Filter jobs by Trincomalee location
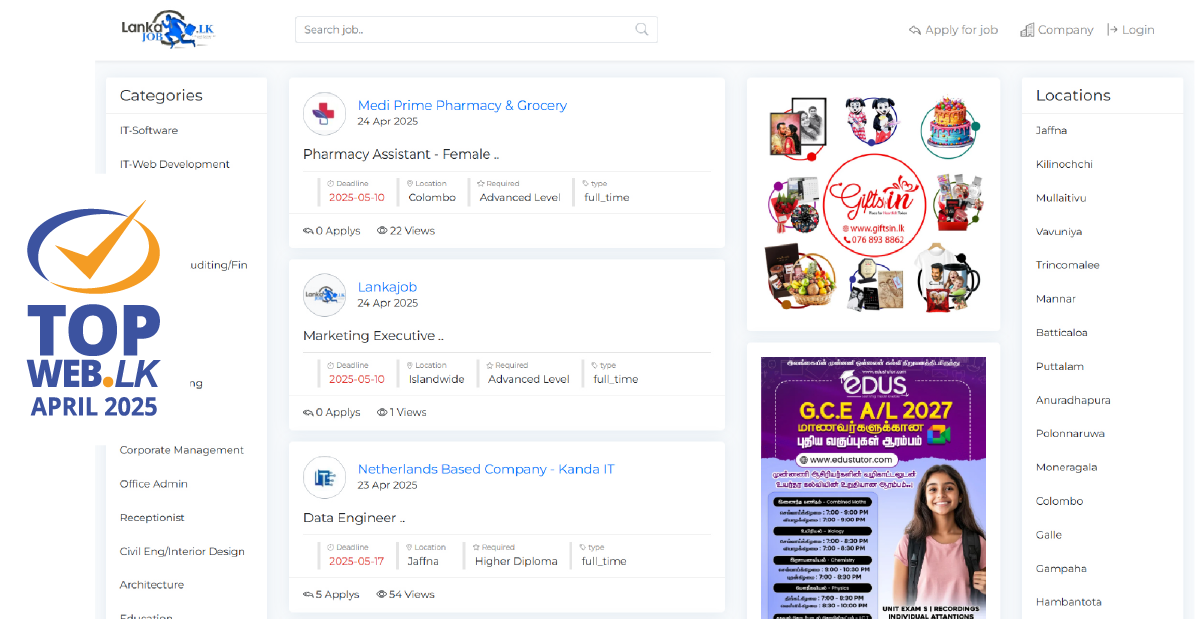 (x=1067, y=265)
